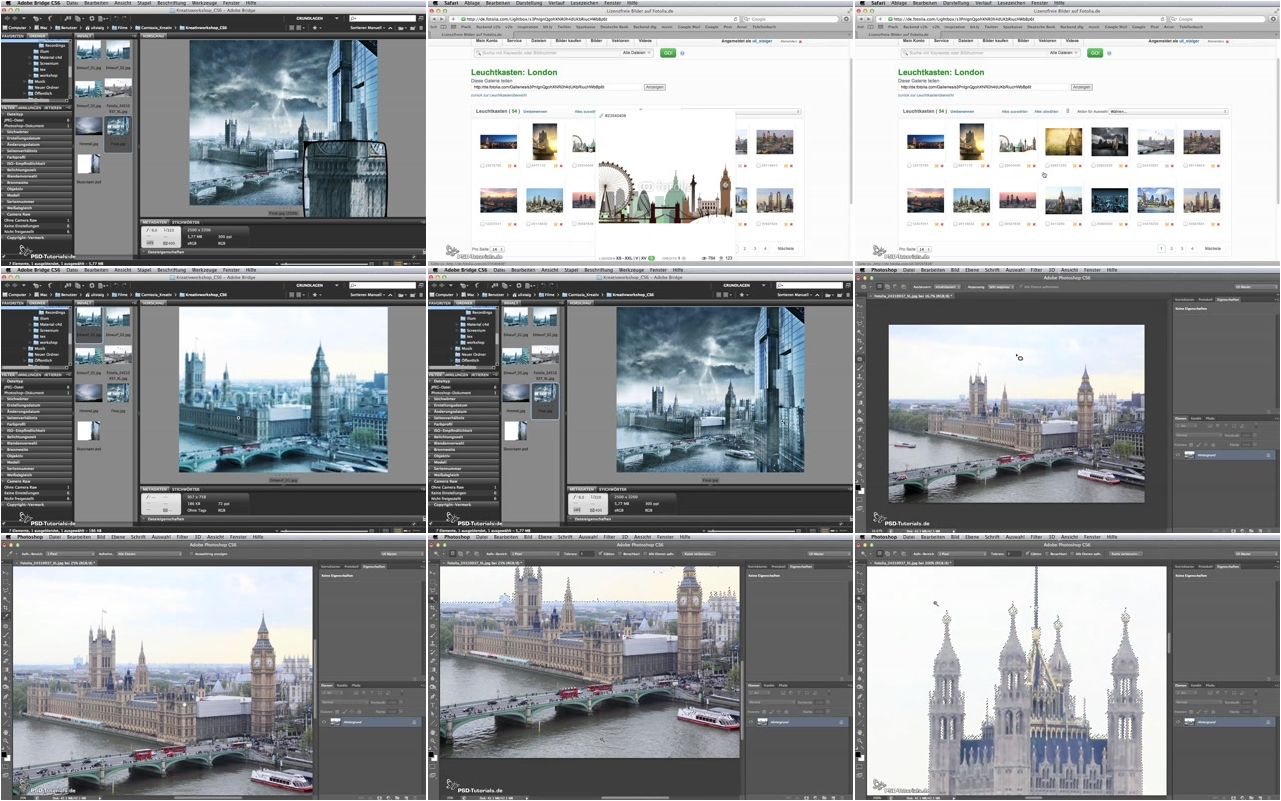Open bookmarks book icon in top-right Safari window
The height and width of the screenshot is (801, 1281).
(870, 26)
